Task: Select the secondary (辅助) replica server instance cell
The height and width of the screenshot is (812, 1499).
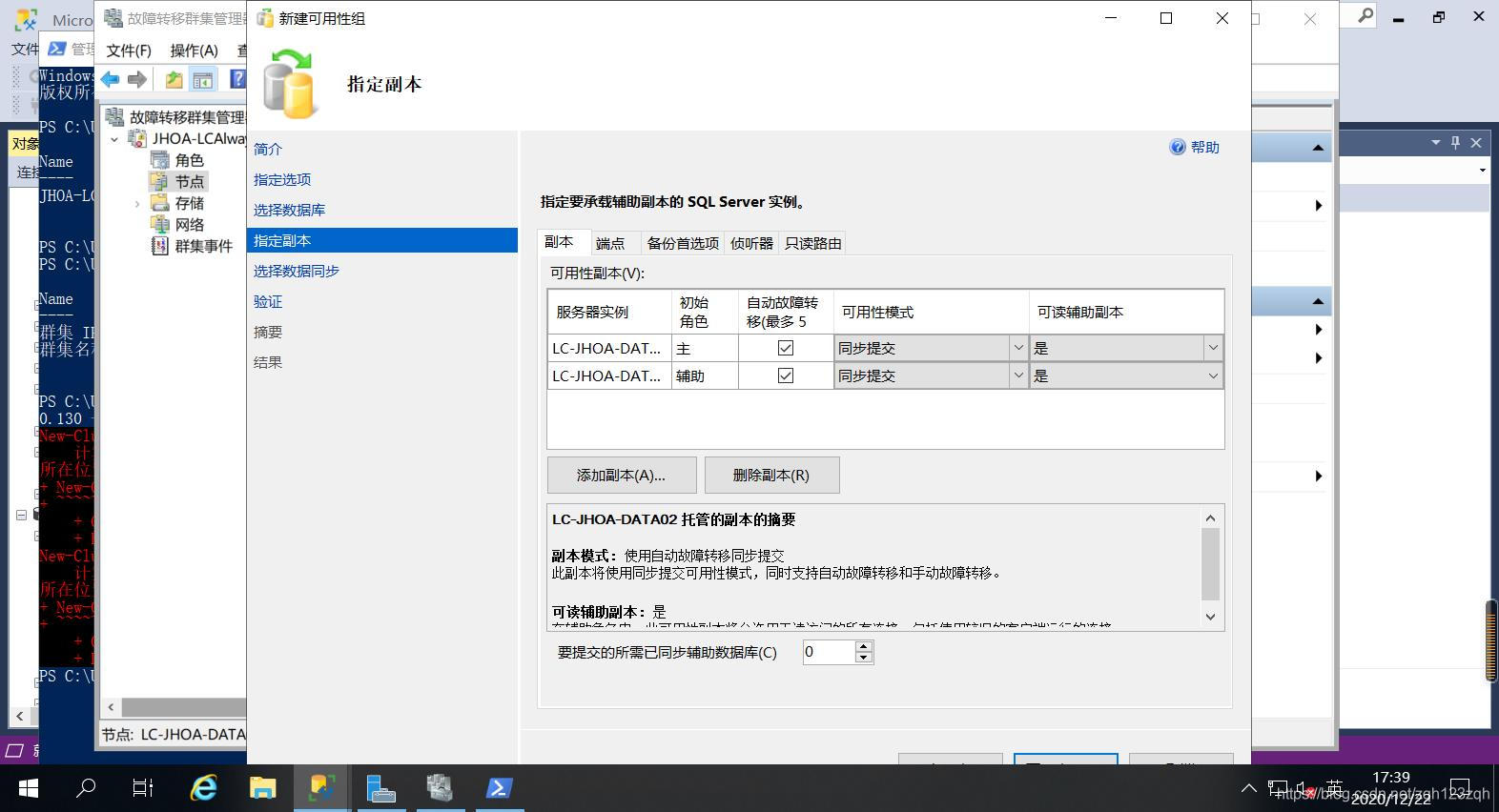Action: coord(608,376)
